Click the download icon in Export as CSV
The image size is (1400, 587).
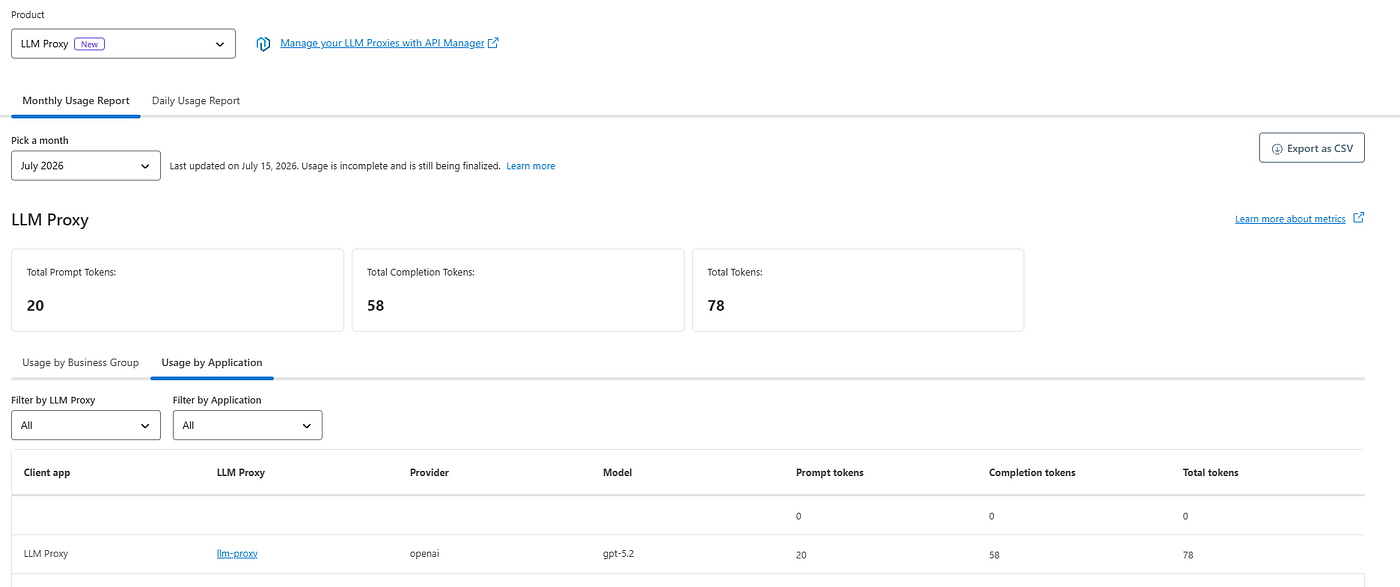point(1277,148)
